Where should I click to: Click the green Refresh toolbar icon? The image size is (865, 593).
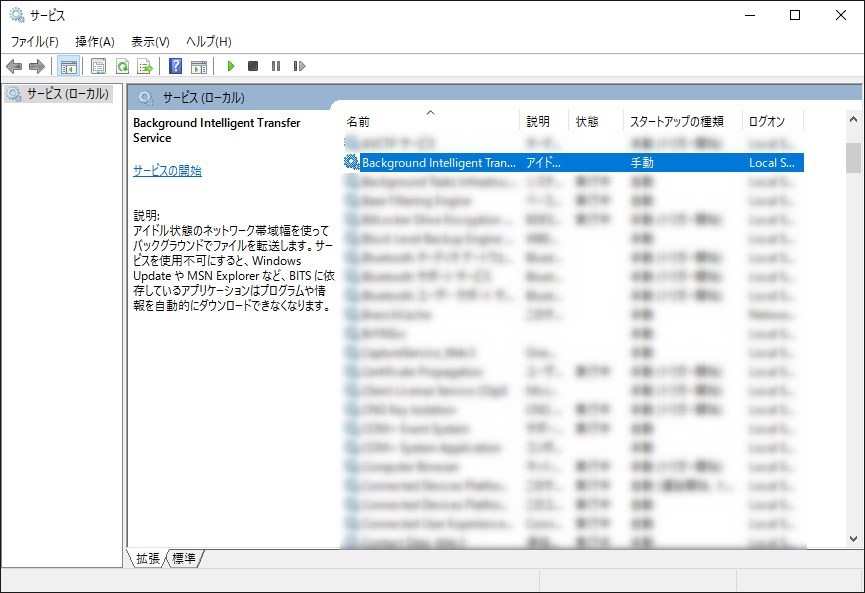pos(122,66)
